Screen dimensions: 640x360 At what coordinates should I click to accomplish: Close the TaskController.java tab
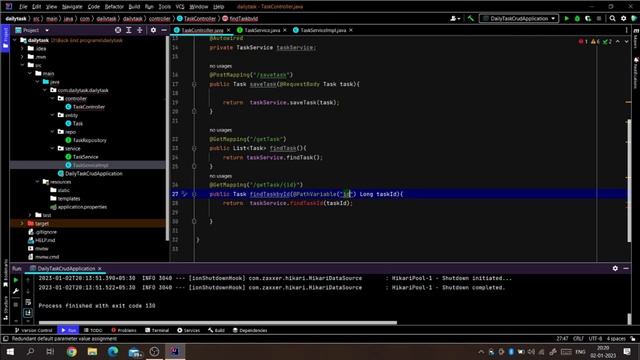point(229,30)
